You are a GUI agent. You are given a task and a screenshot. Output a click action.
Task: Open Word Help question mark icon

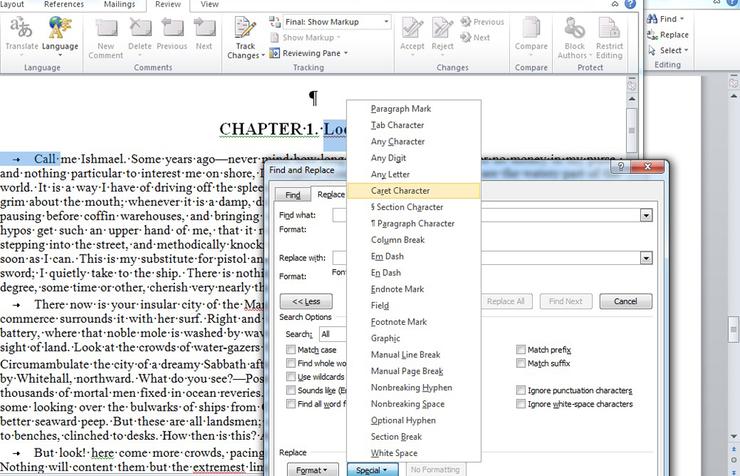630,4
